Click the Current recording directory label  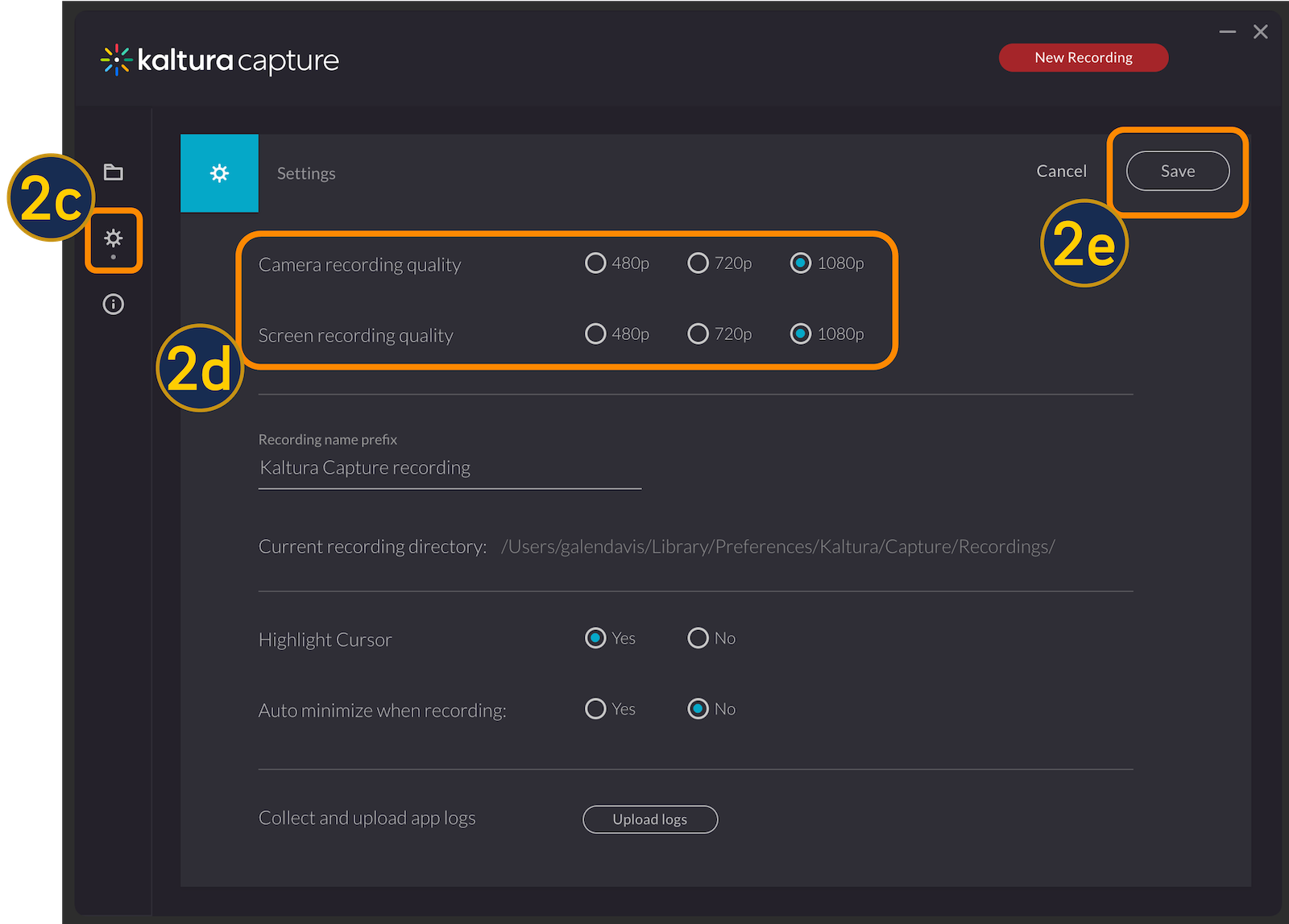point(372,547)
